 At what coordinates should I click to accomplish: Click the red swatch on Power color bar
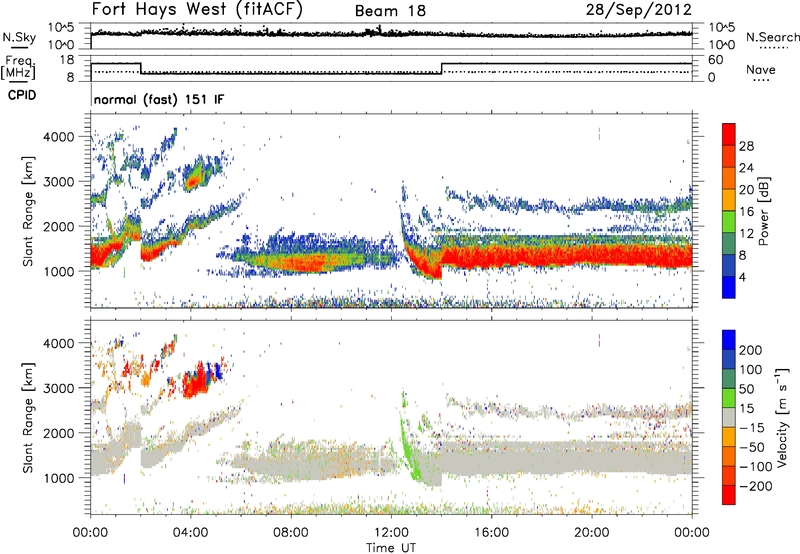pos(729,134)
